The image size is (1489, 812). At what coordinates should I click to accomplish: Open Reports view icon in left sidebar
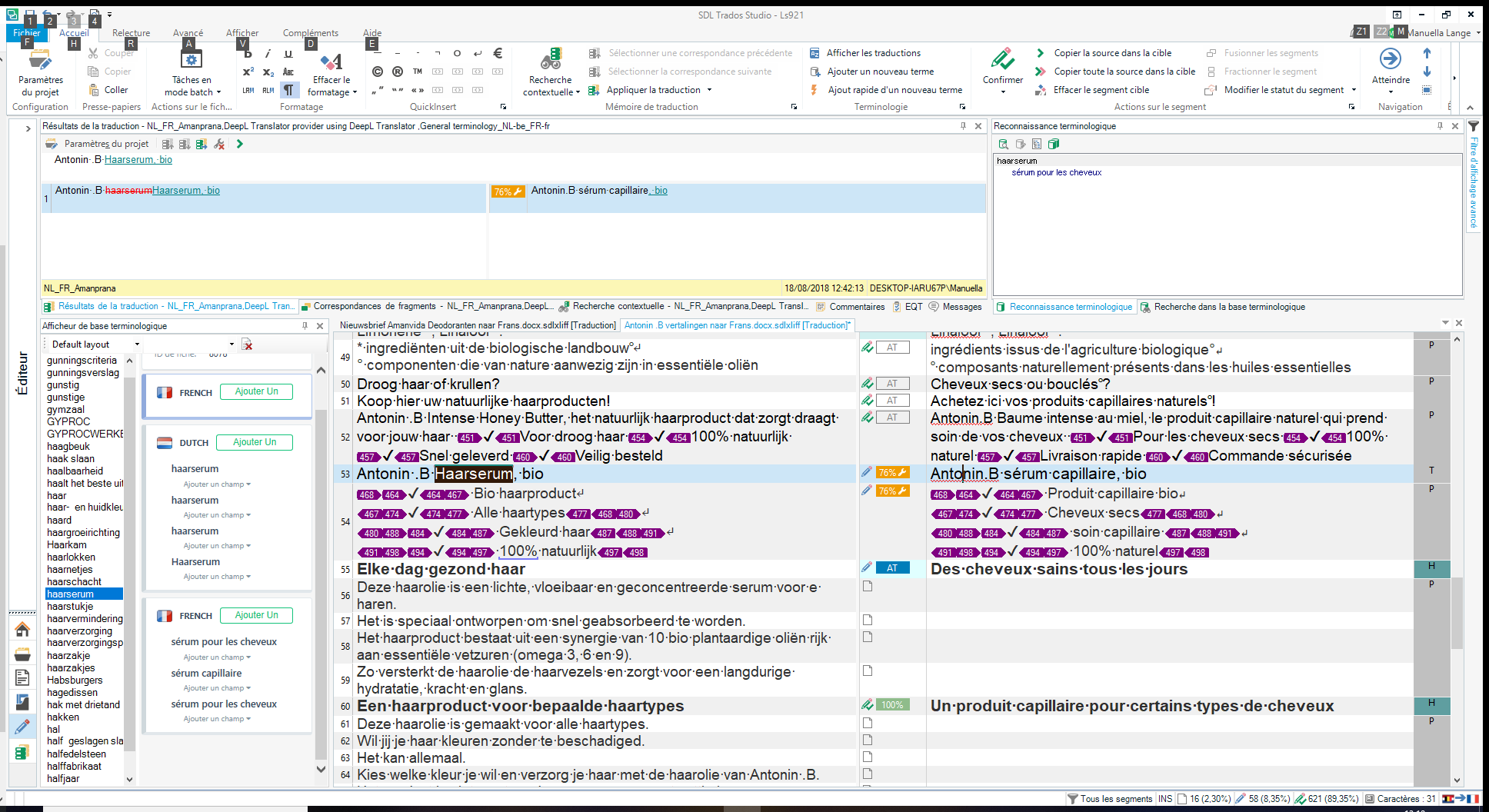[x=22, y=701]
